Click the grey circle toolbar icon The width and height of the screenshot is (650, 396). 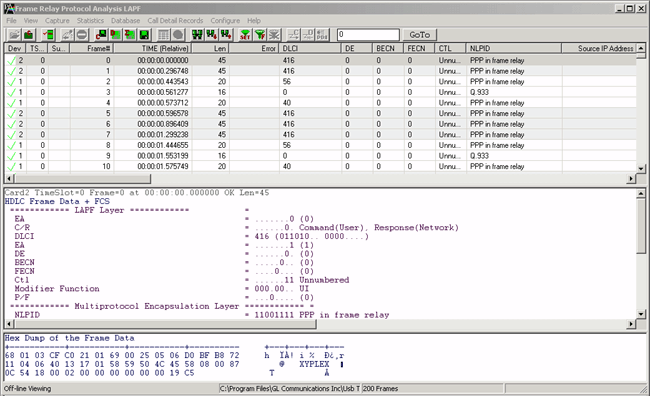178,34
